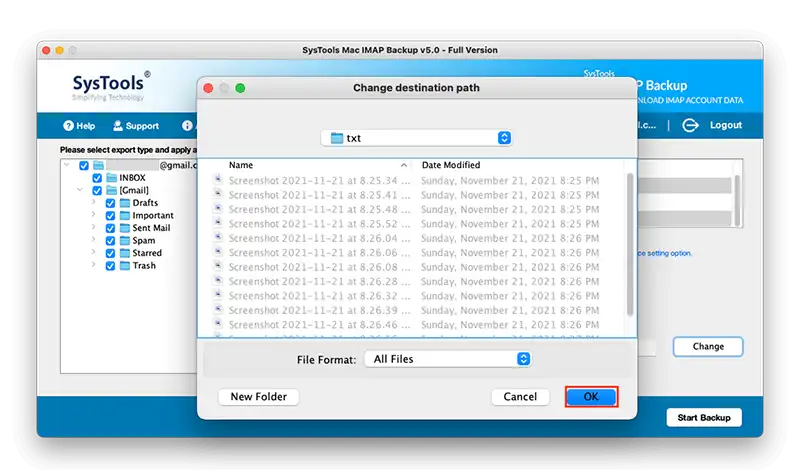Uncheck the [Gmail] folder checkbox
Viewport: 800px width, 470px height.
coord(97,190)
